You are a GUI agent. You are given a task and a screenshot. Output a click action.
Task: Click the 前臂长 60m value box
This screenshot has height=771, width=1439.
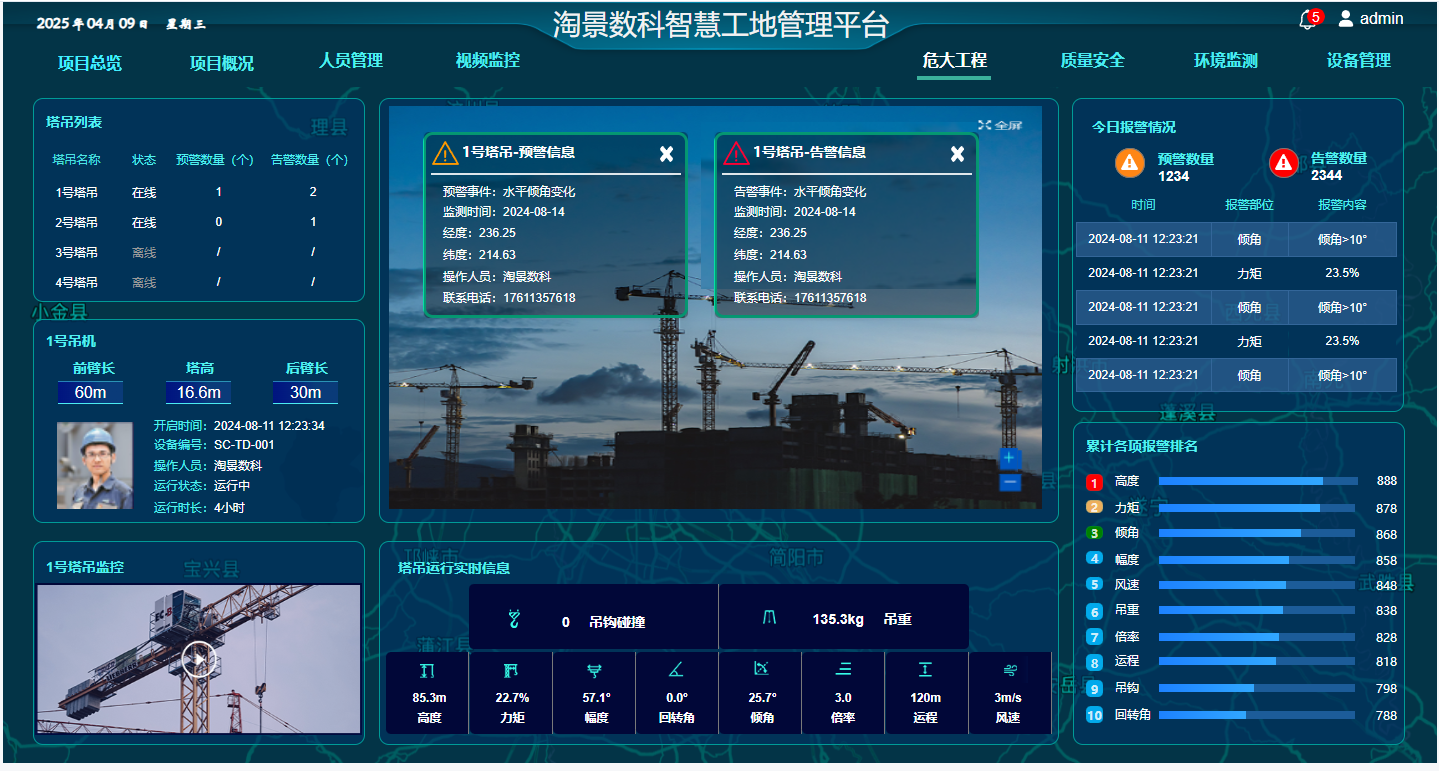pyautogui.click(x=90, y=392)
